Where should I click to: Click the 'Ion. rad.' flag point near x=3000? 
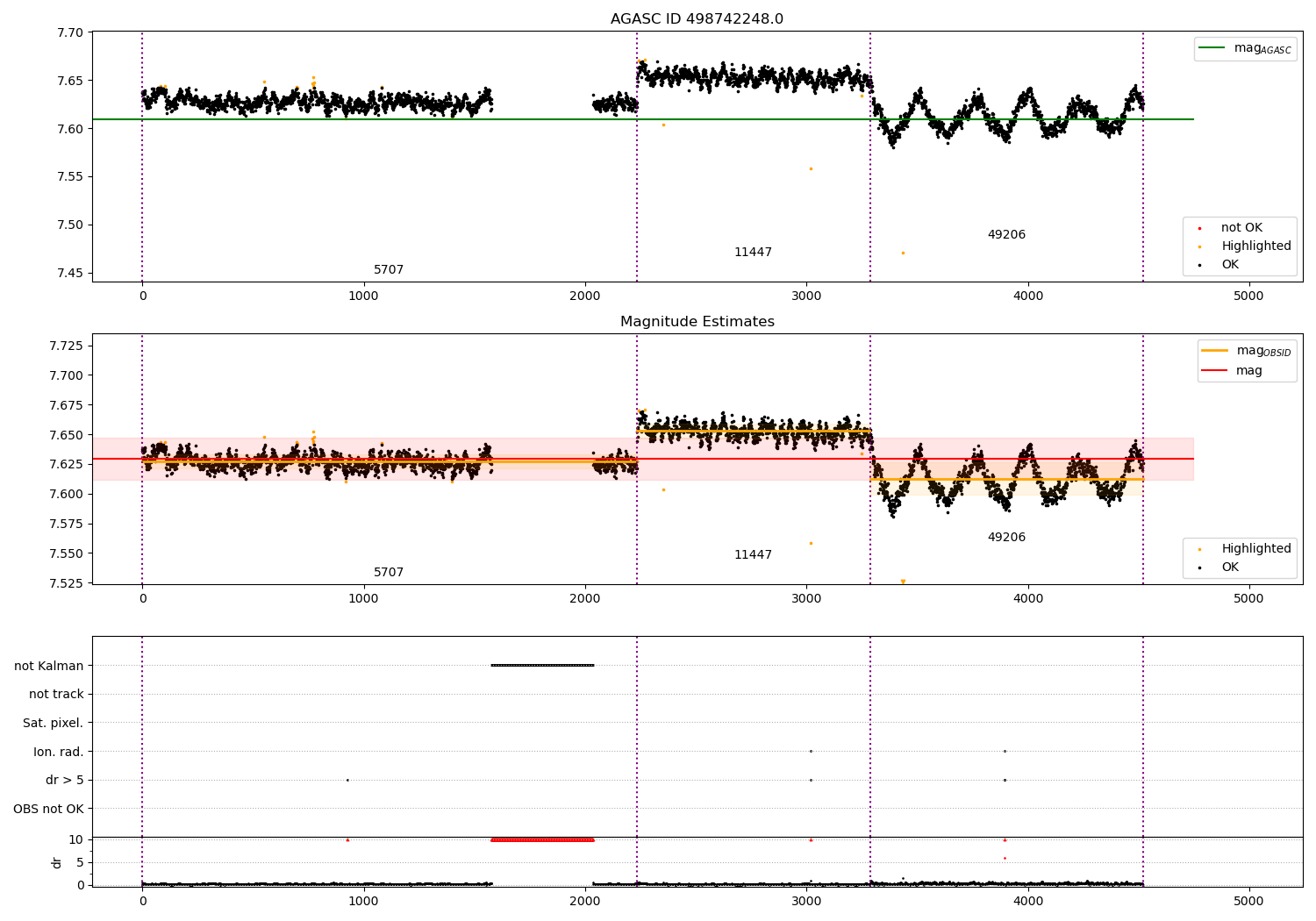coord(811,751)
